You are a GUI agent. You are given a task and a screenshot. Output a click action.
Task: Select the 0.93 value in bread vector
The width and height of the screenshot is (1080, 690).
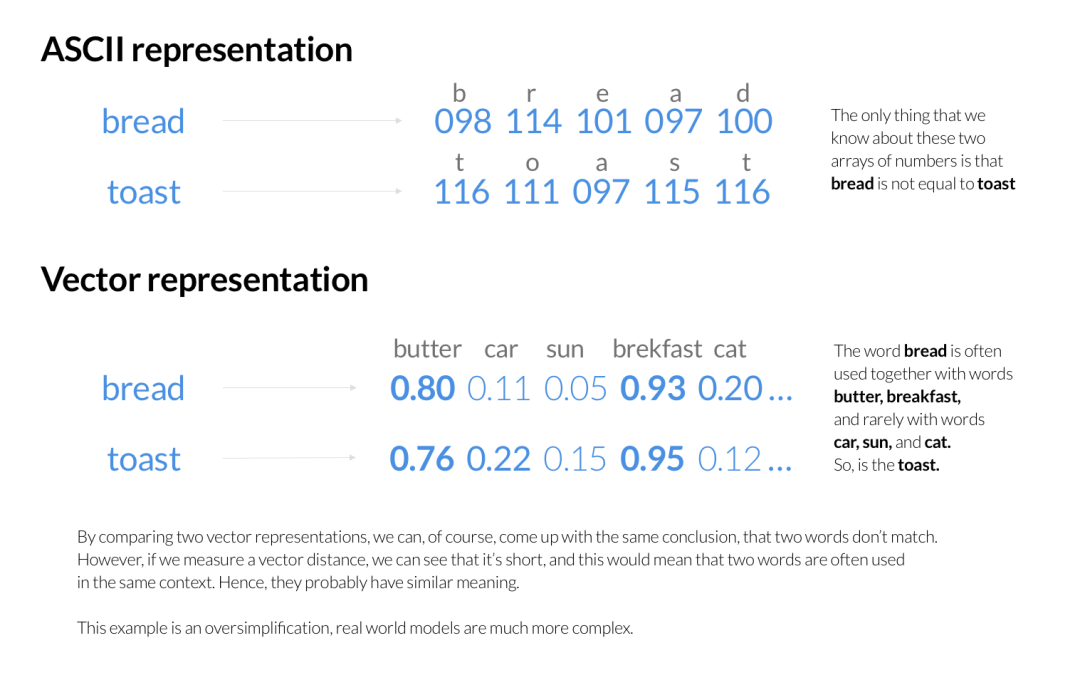[653, 389]
